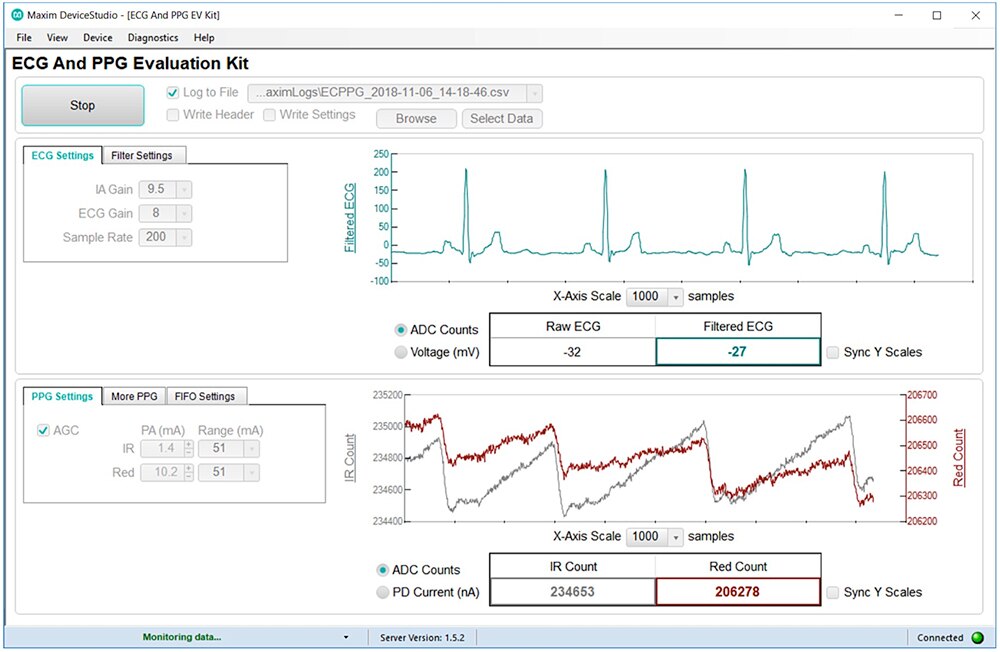Click the Red PA (mA) value field

[x=163, y=473]
